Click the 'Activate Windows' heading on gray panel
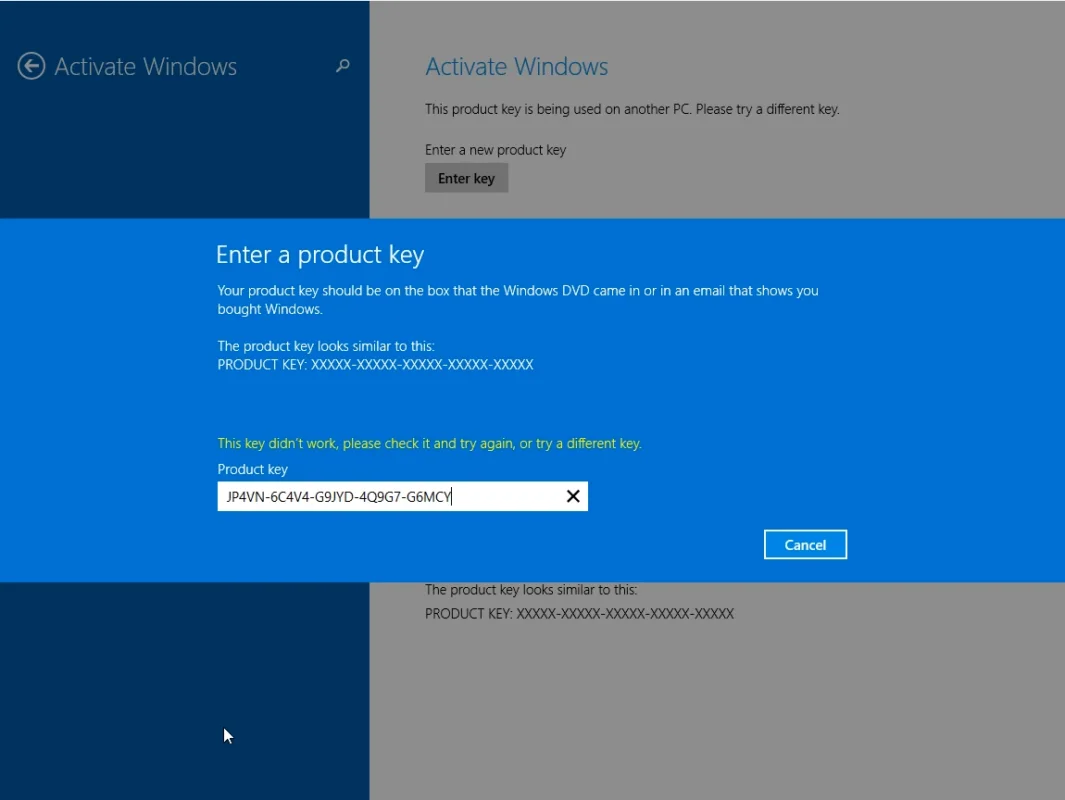This screenshot has width=1065, height=800. (516, 66)
